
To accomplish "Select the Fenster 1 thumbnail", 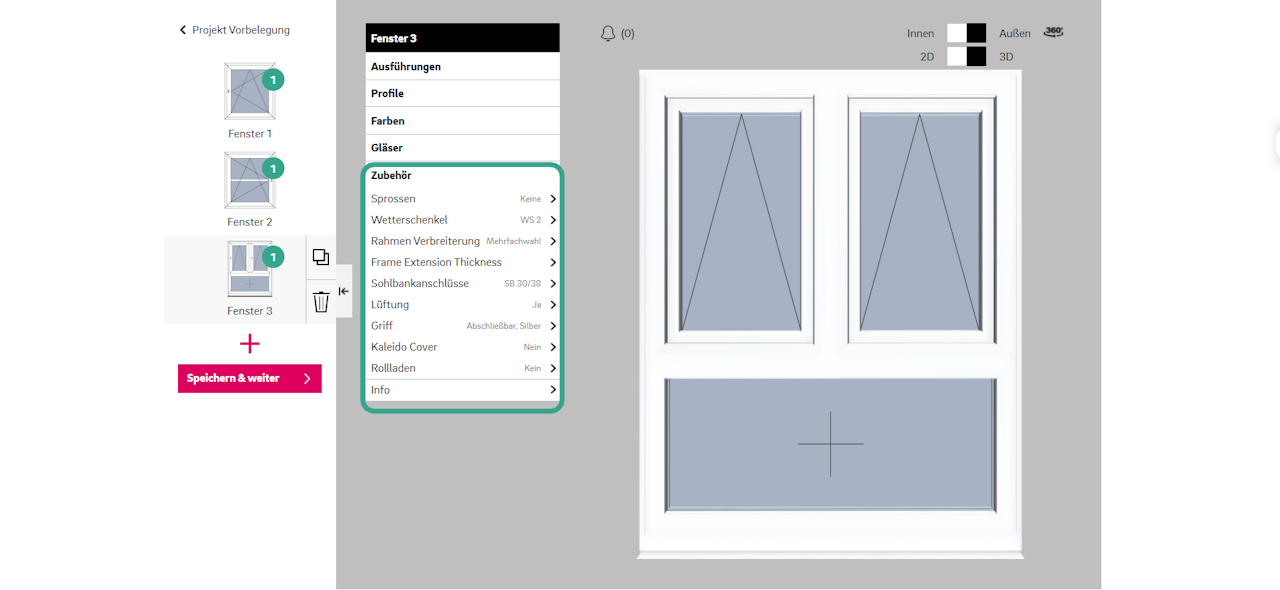I will click(249, 92).
